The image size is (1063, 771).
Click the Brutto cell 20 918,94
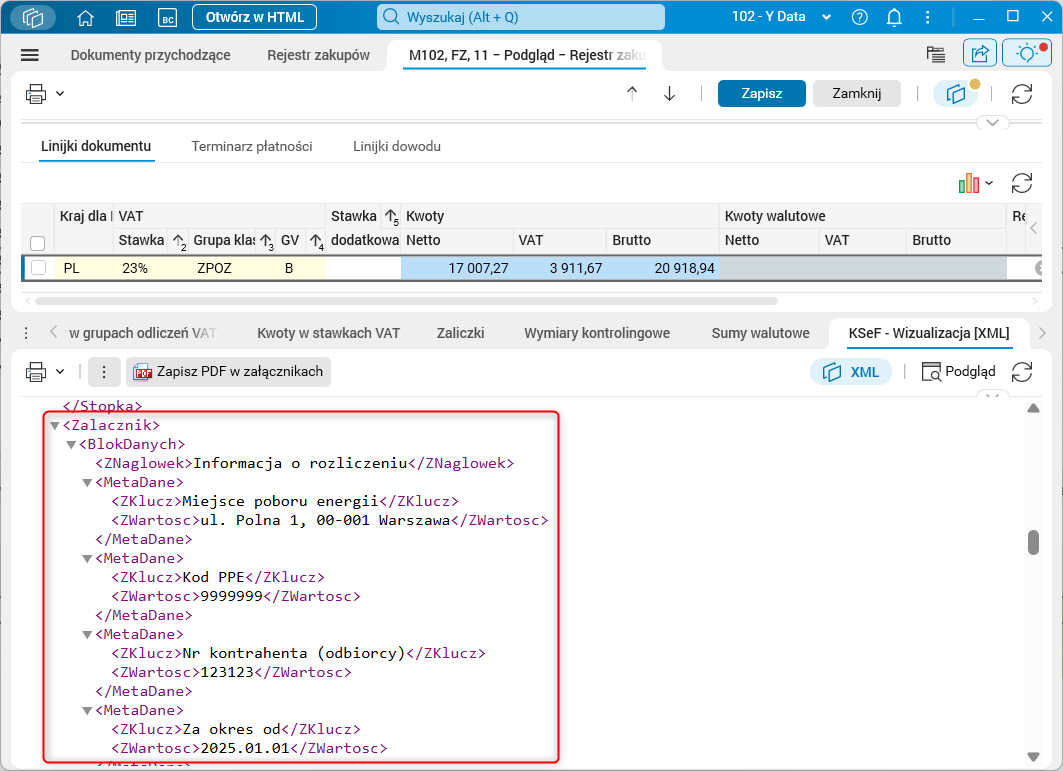click(663, 268)
